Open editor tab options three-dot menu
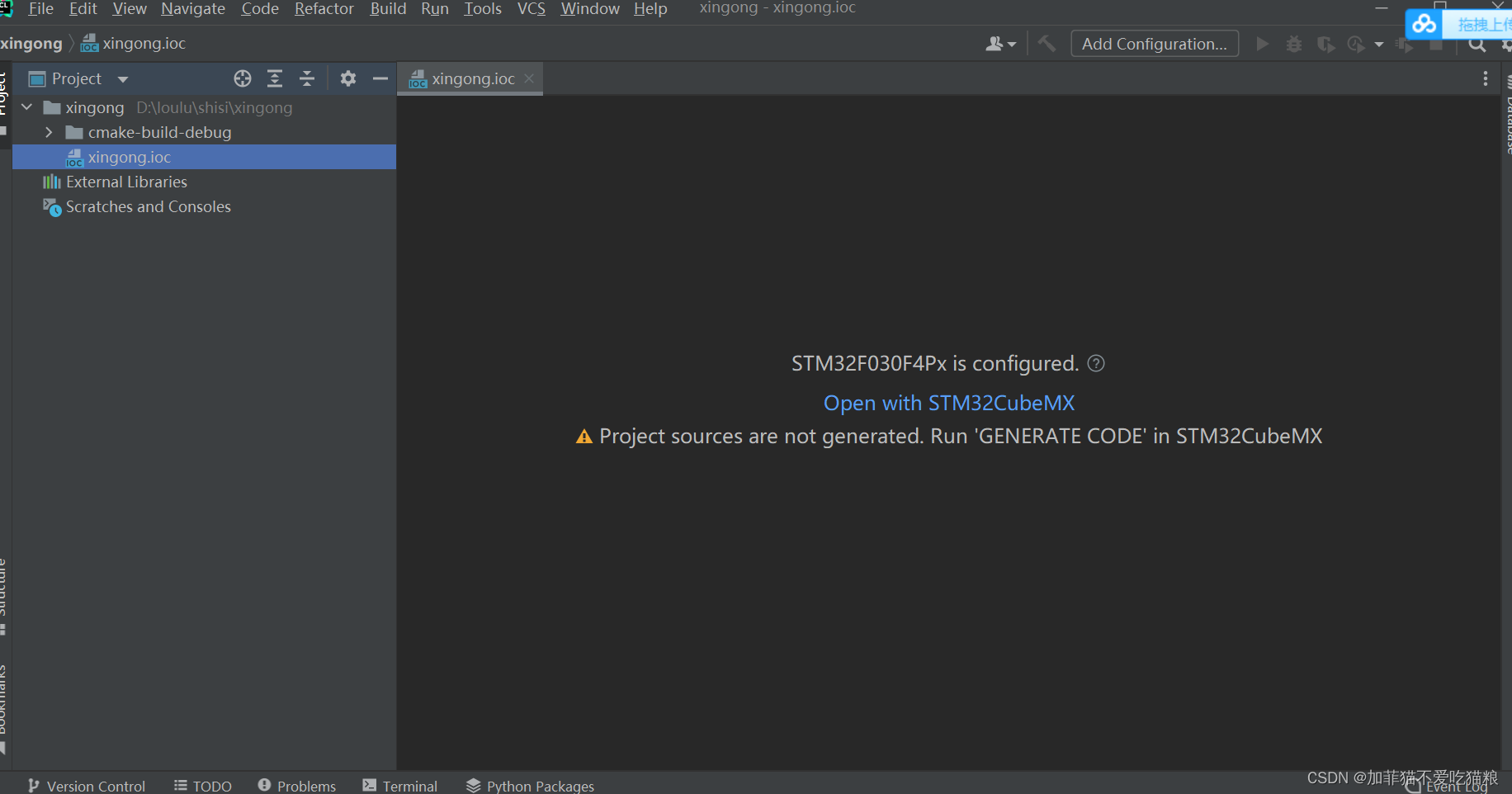The height and width of the screenshot is (794, 1512). 1486,78
